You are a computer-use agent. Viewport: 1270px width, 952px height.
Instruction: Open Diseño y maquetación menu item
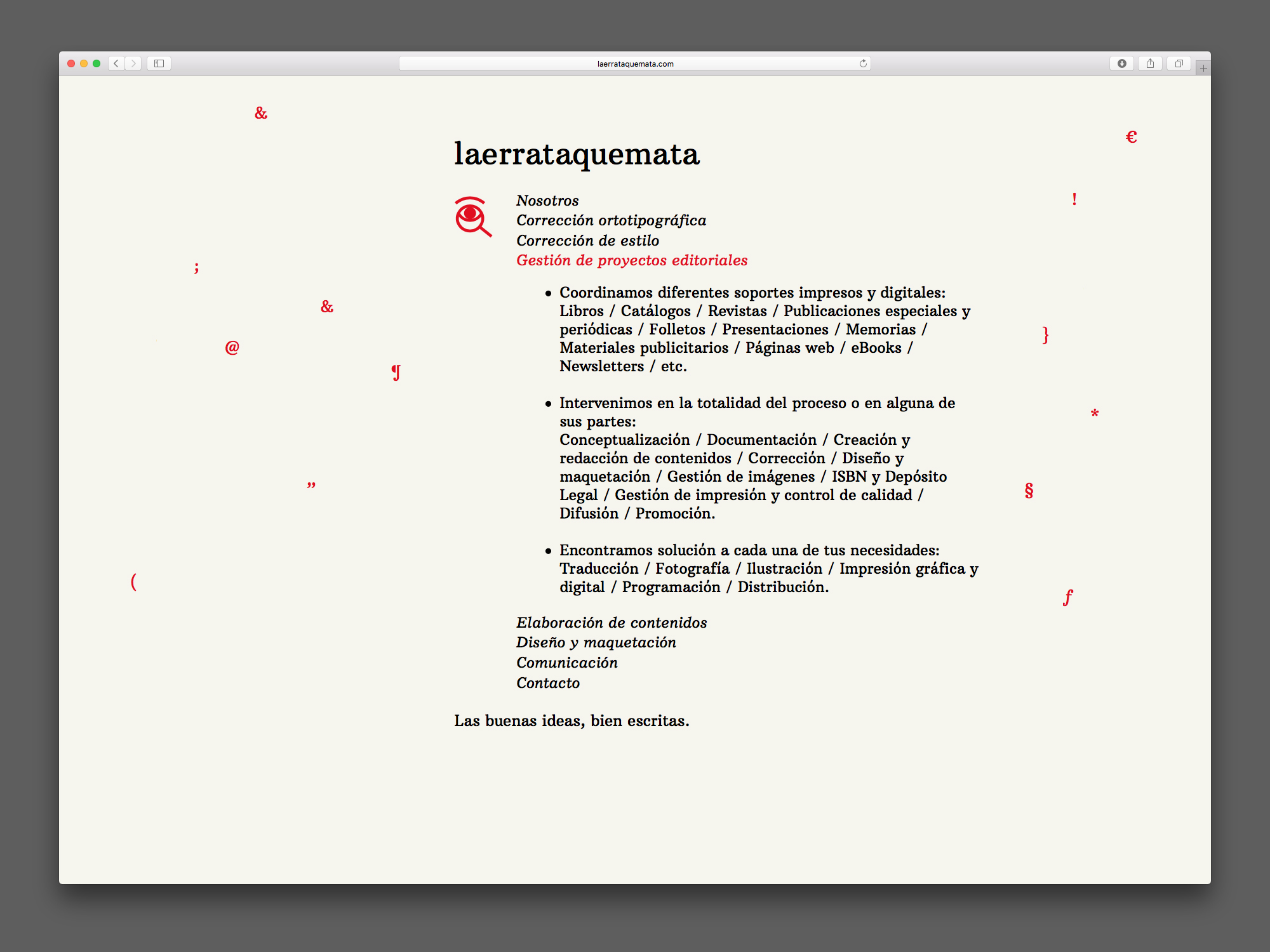tap(596, 642)
